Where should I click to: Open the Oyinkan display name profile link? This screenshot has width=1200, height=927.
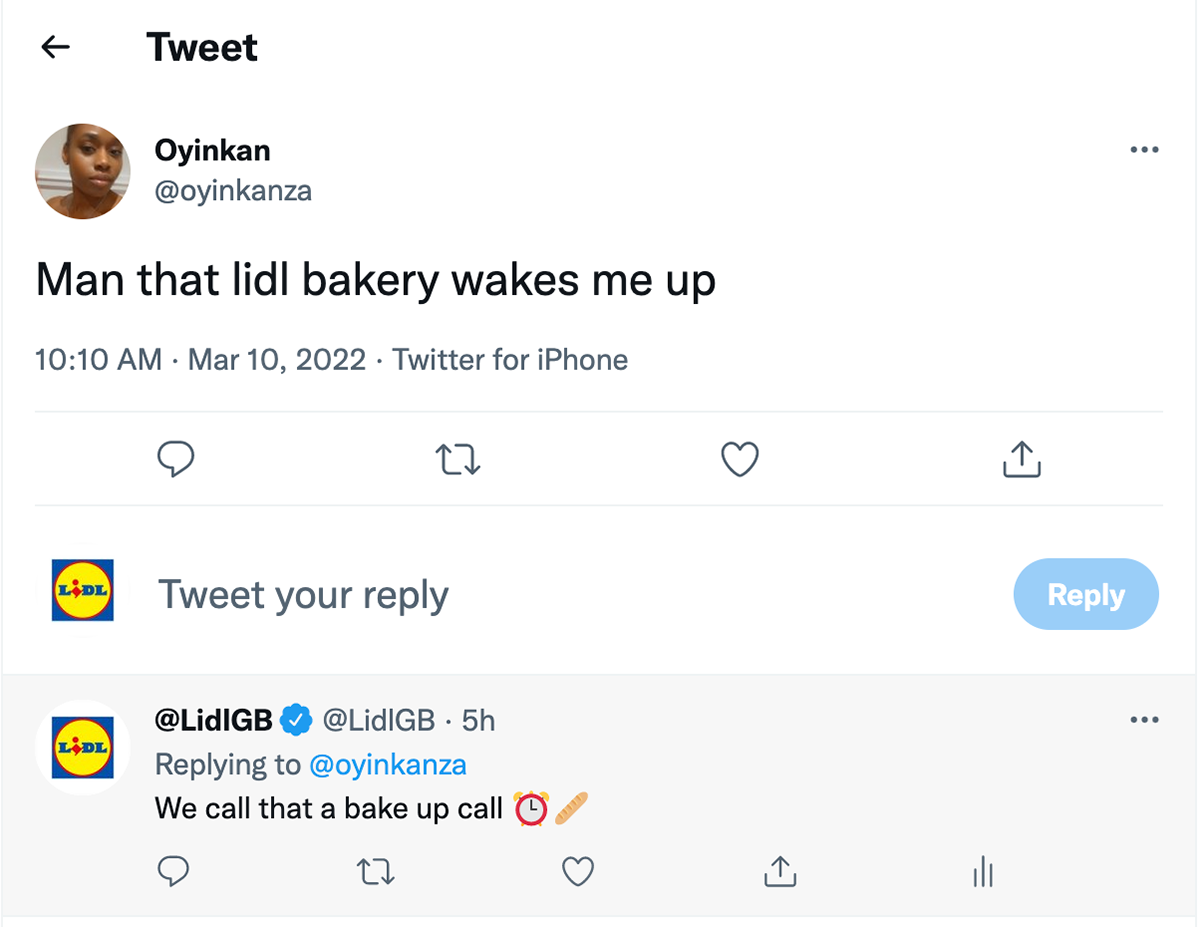tap(212, 150)
